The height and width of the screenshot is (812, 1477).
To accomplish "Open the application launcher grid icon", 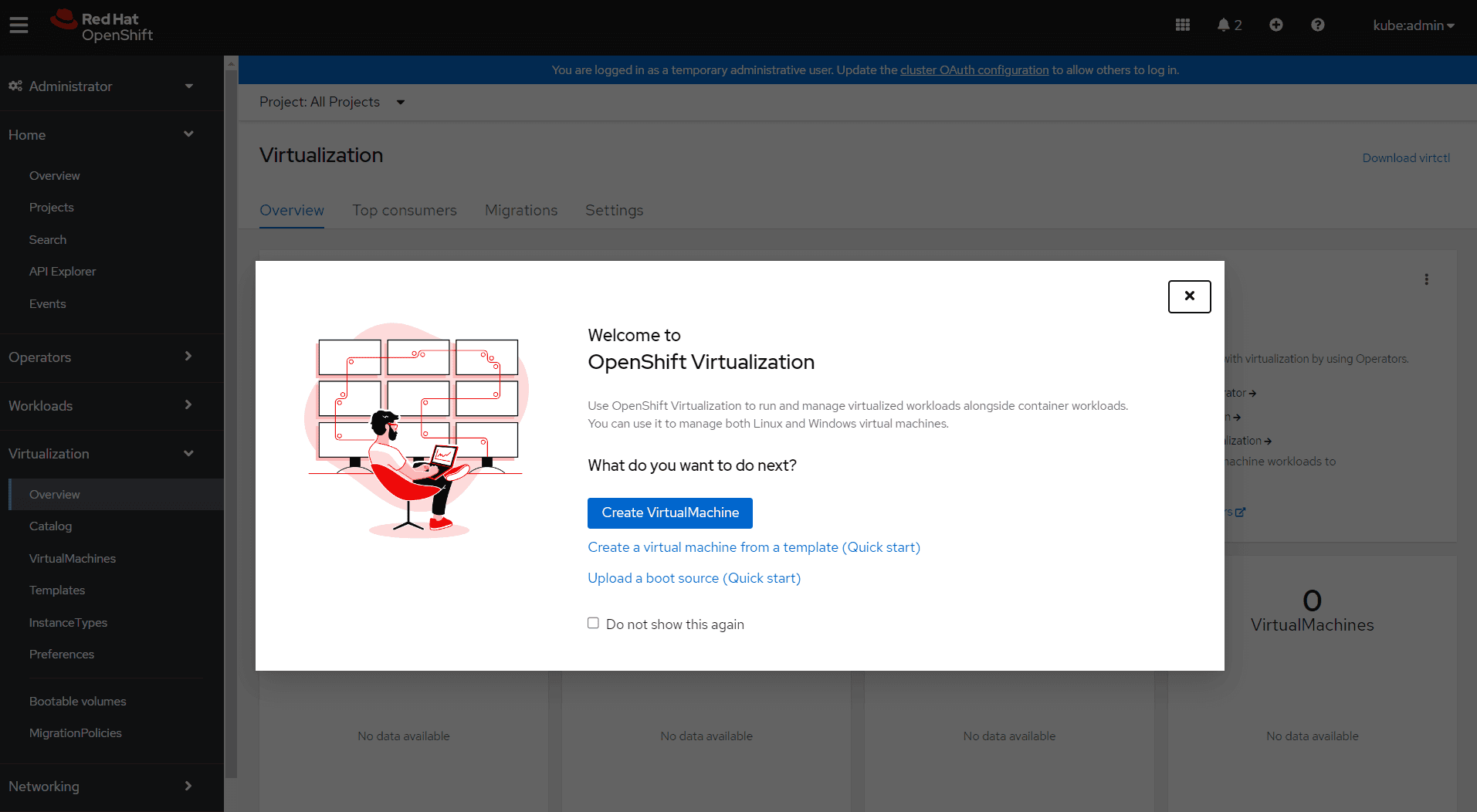I will point(1182,25).
